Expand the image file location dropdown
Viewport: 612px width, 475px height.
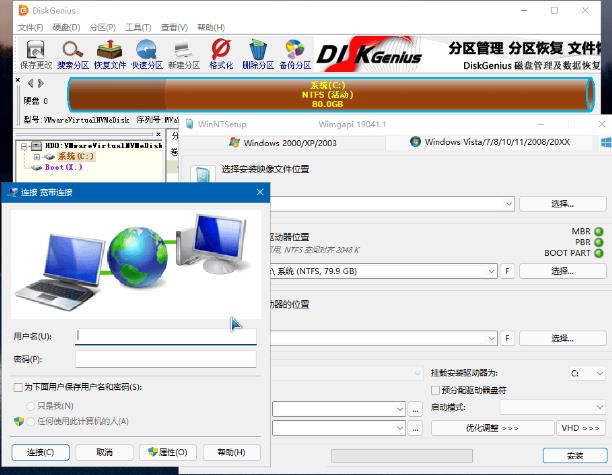[508, 204]
